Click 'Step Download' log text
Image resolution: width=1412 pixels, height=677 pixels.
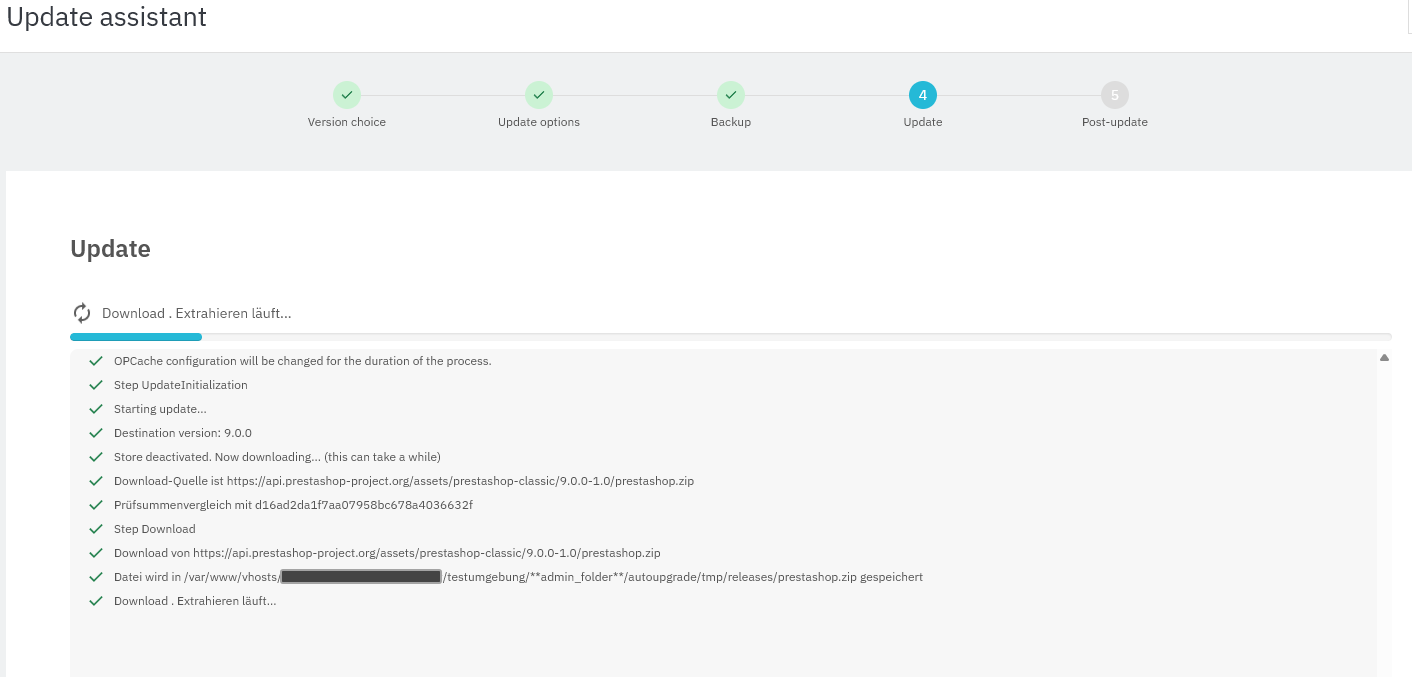[155, 529]
